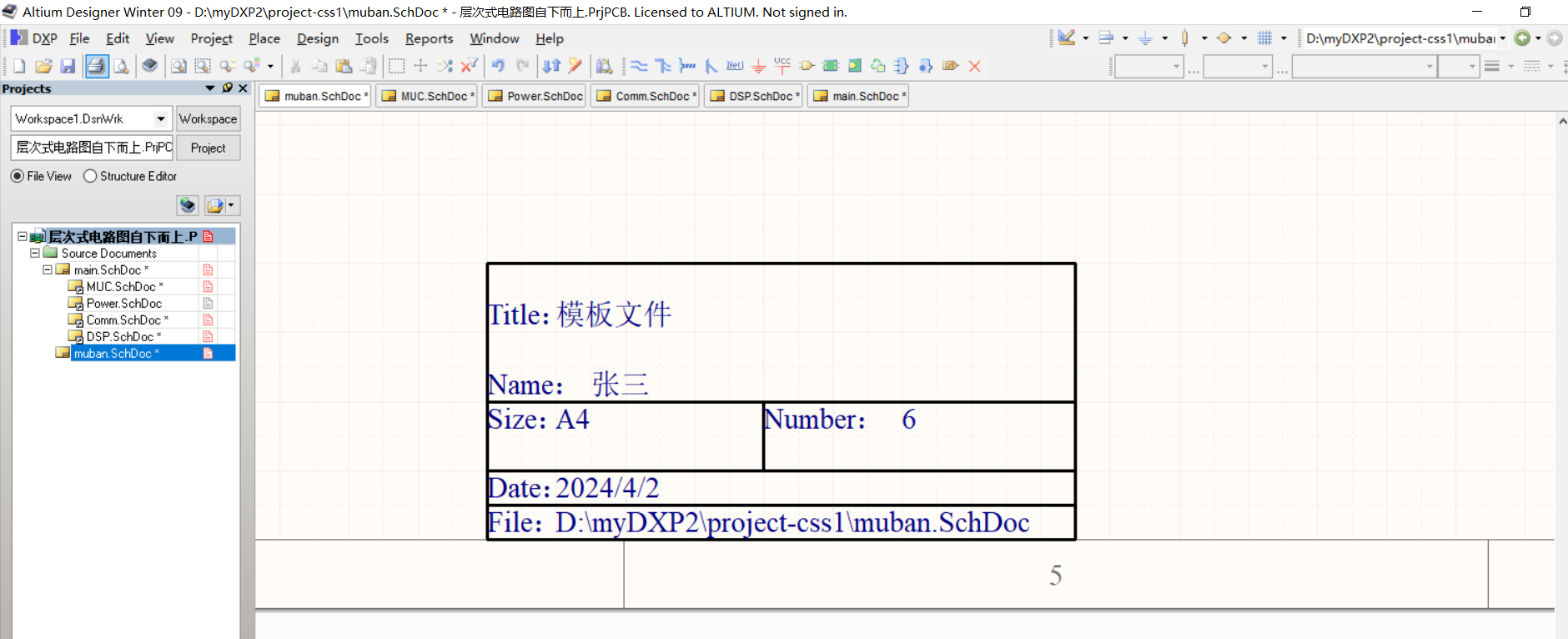This screenshot has height=639, width=1568.
Task: Open Print Preview magnifier icon
Action: [x=122, y=66]
